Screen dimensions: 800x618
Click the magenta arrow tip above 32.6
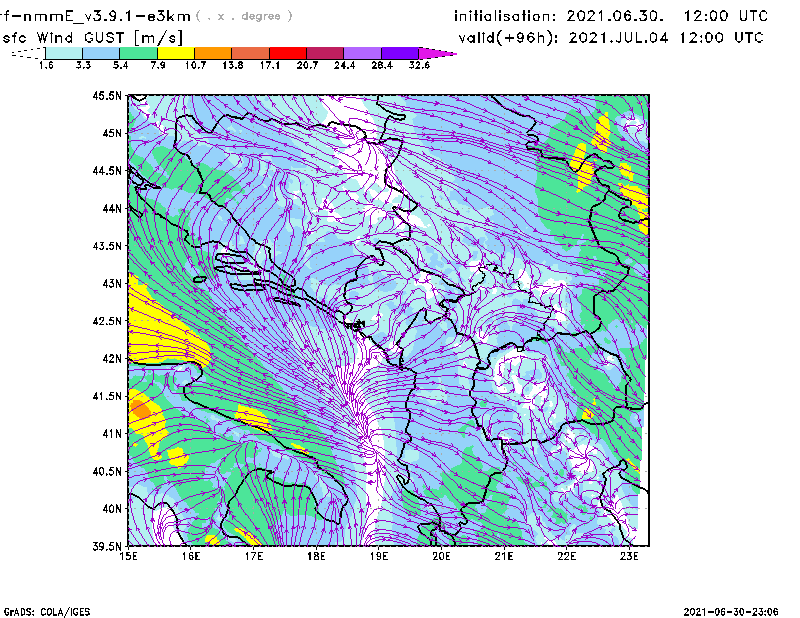point(436,53)
